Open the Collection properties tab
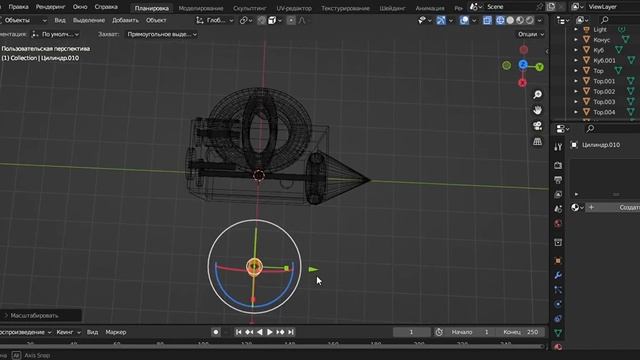The image size is (640, 360). tap(558, 242)
